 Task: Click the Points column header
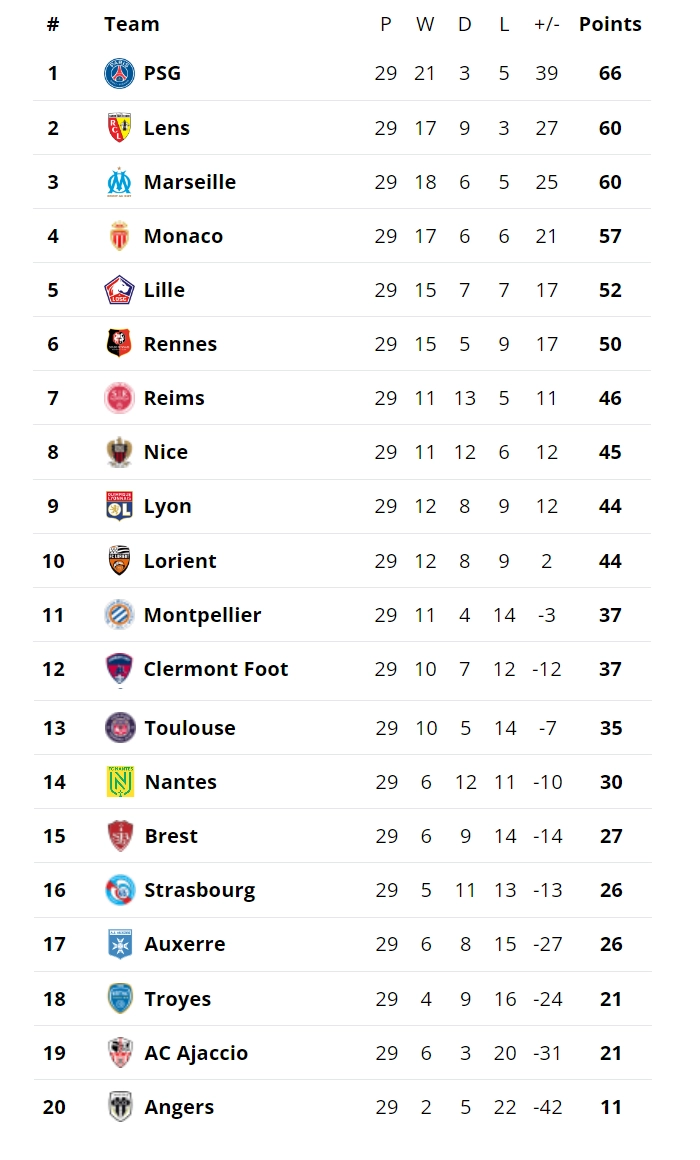coord(610,24)
